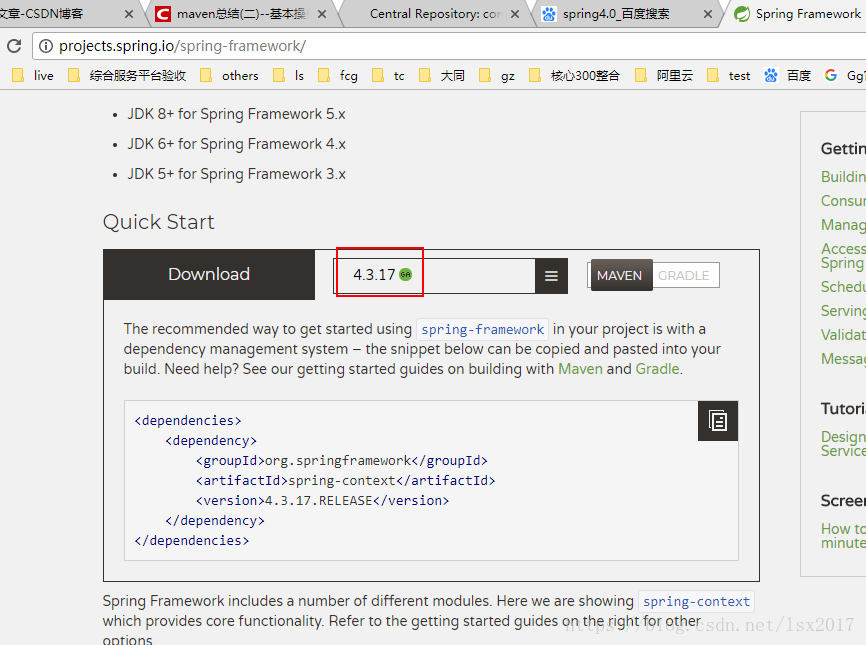The image size is (866, 645).
Task: Open the Scheduling sidebar guide link
Action: coord(843,287)
